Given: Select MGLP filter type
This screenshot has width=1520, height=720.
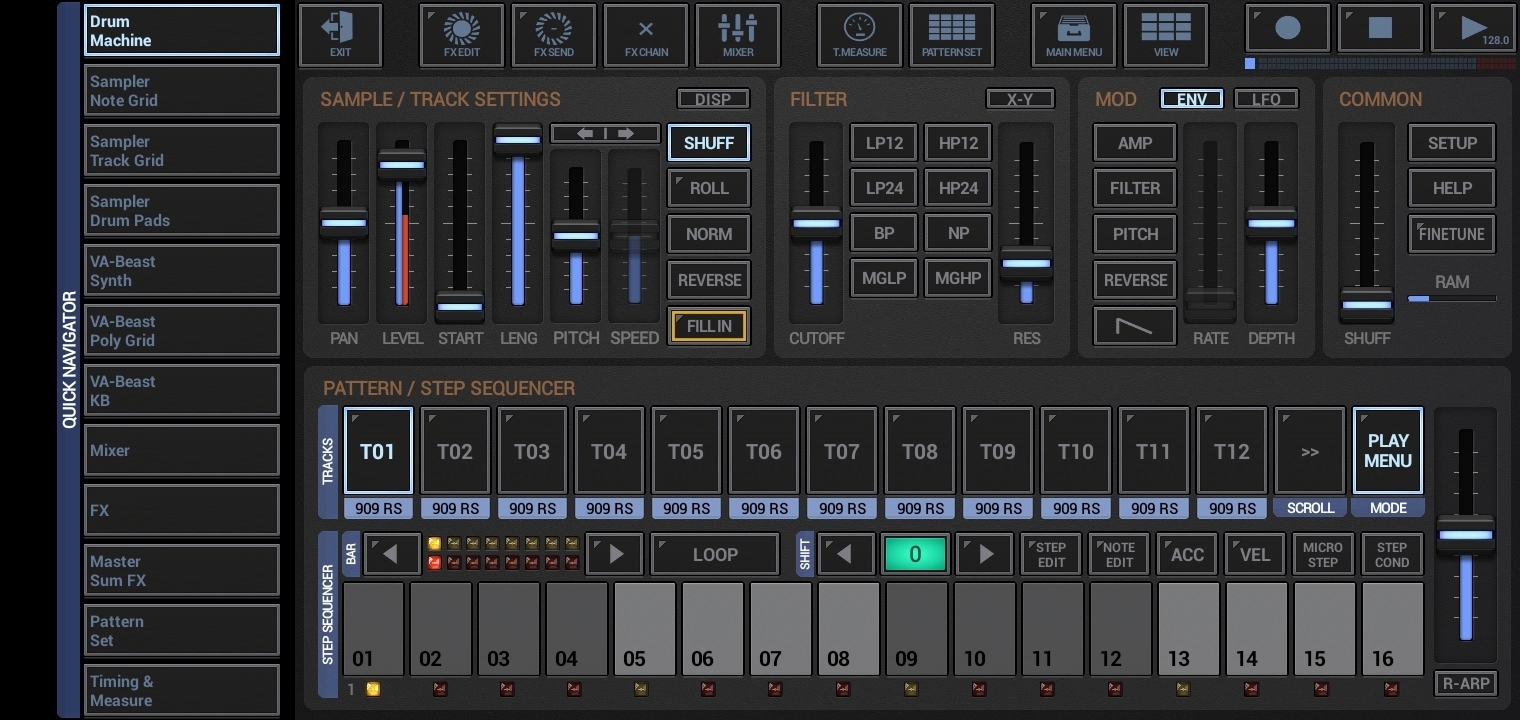Looking at the screenshot, I should click(x=884, y=278).
